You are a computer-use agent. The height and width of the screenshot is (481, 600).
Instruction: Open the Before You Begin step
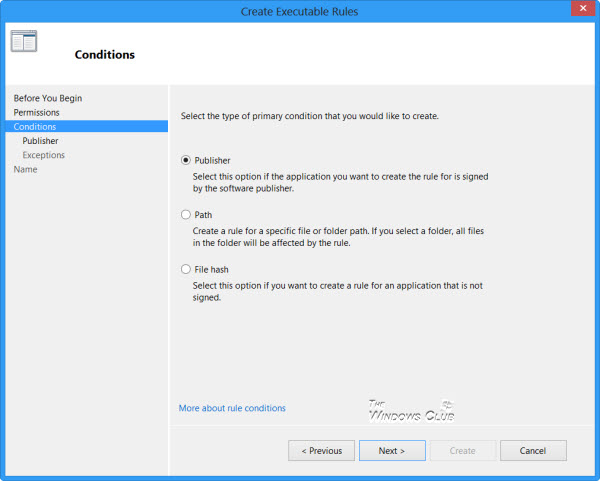(x=48, y=98)
